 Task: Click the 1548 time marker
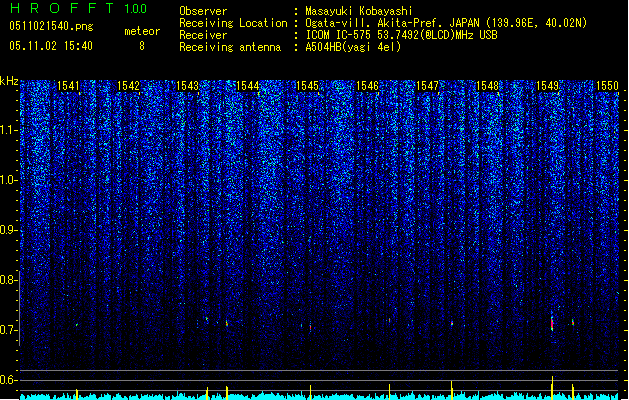[487, 85]
